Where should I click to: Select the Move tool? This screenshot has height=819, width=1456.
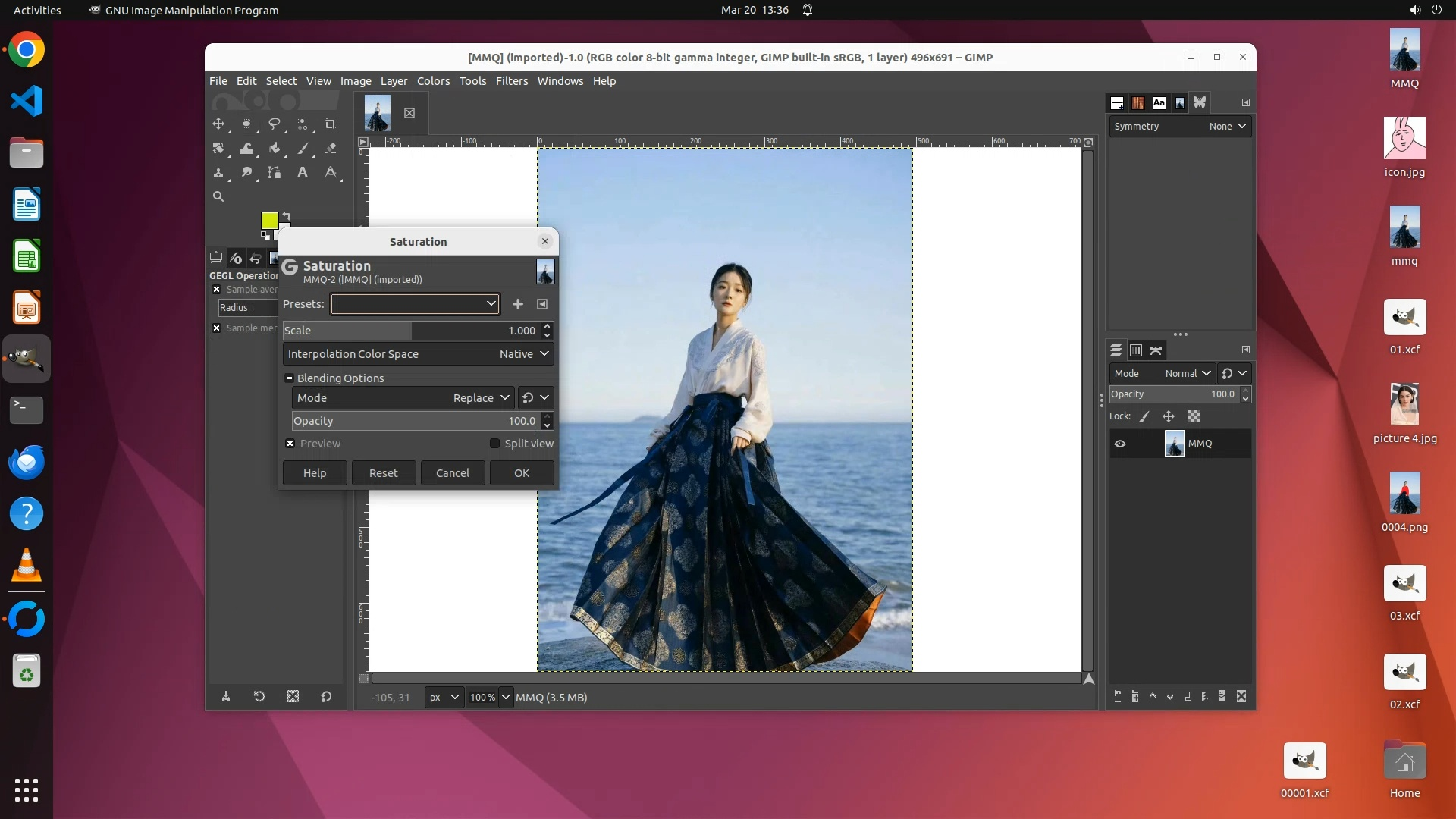point(218,124)
